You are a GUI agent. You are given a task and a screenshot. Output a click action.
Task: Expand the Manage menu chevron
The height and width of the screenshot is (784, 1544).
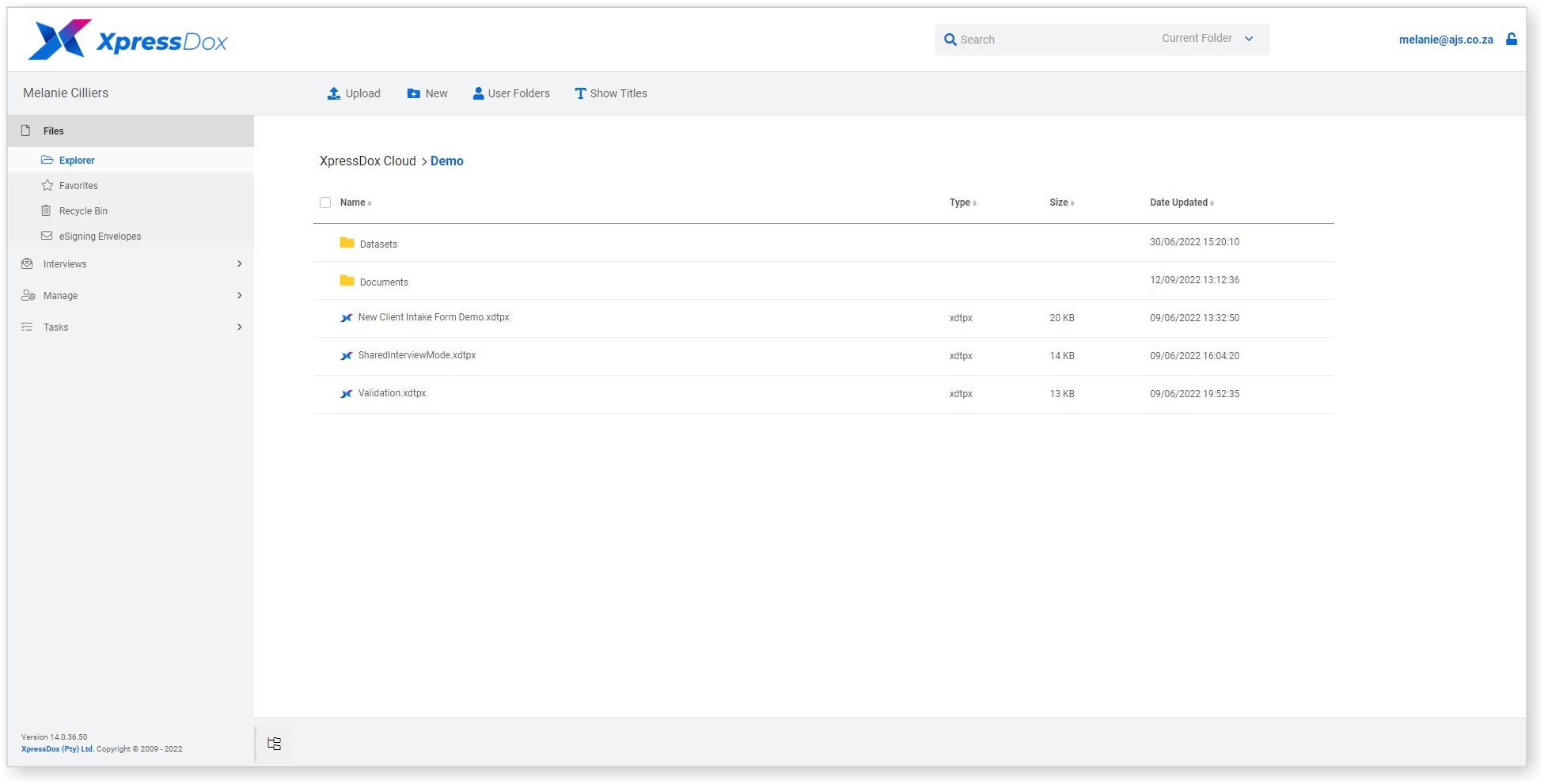tap(240, 295)
